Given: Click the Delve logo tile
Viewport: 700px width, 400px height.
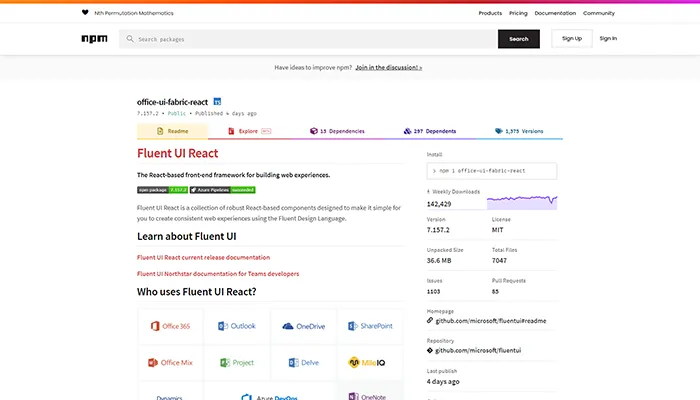Looking at the screenshot, I should 304,362.
